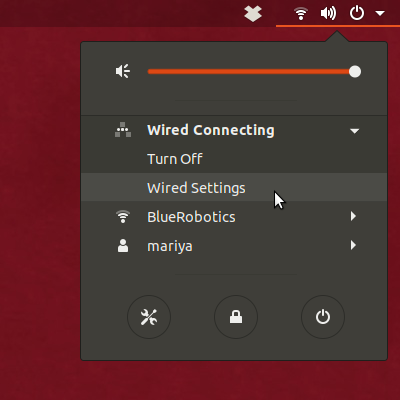
Task: Click the volume speaker icon in top bar
Action: [x=328, y=14]
